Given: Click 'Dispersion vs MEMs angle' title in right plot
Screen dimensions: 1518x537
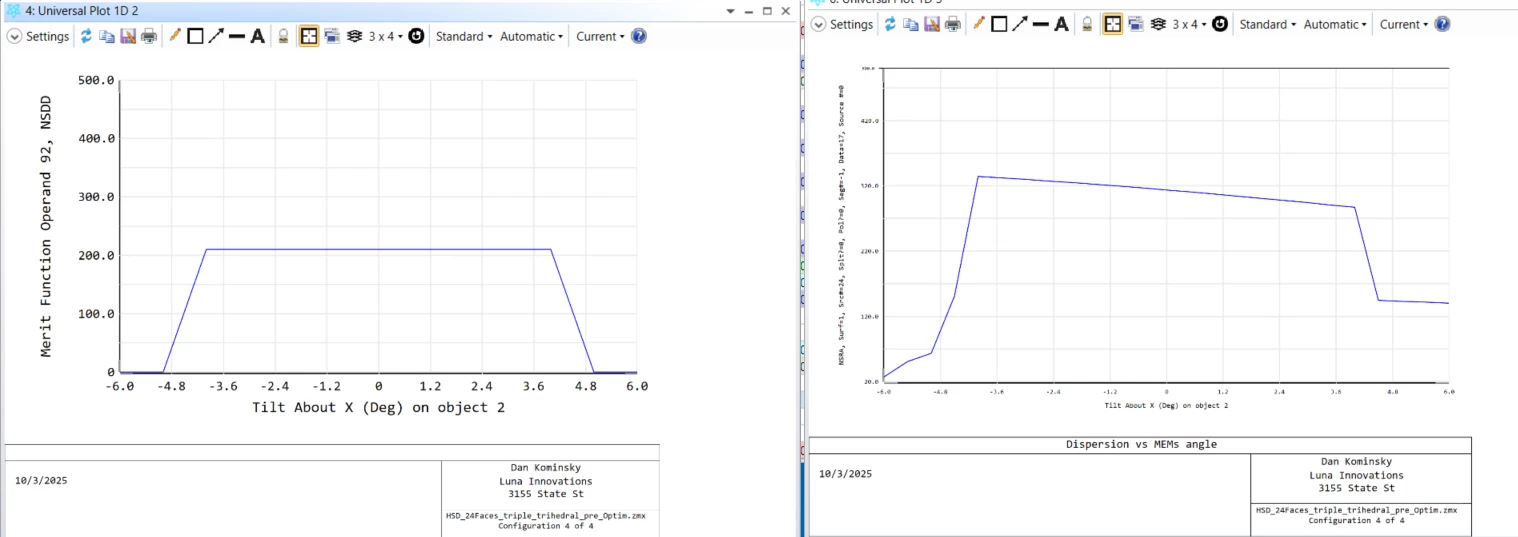Looking at the screenshot, I should pos(1139,444).
